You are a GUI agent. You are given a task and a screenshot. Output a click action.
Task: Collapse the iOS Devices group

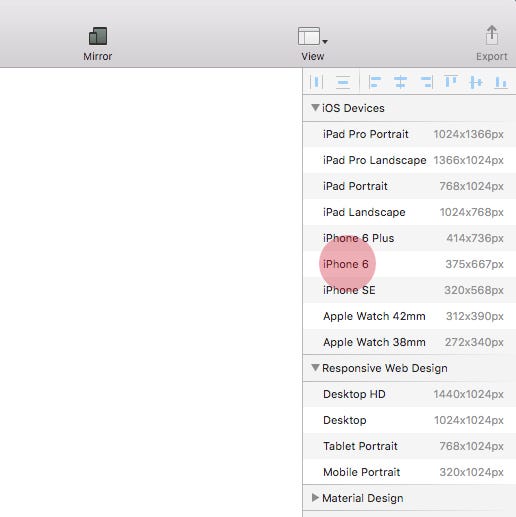coord(315,107)
